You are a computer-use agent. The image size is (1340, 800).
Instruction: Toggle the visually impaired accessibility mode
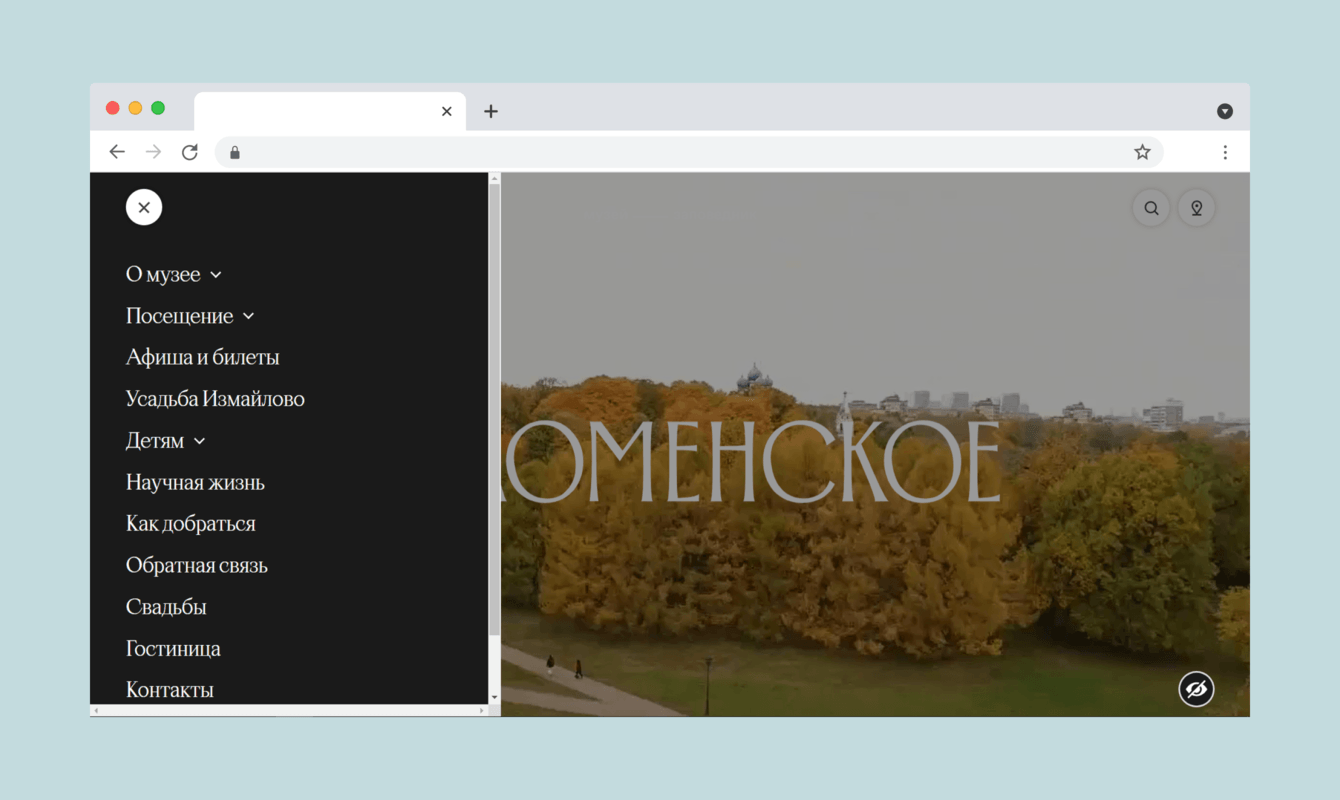pos(1196,689)
